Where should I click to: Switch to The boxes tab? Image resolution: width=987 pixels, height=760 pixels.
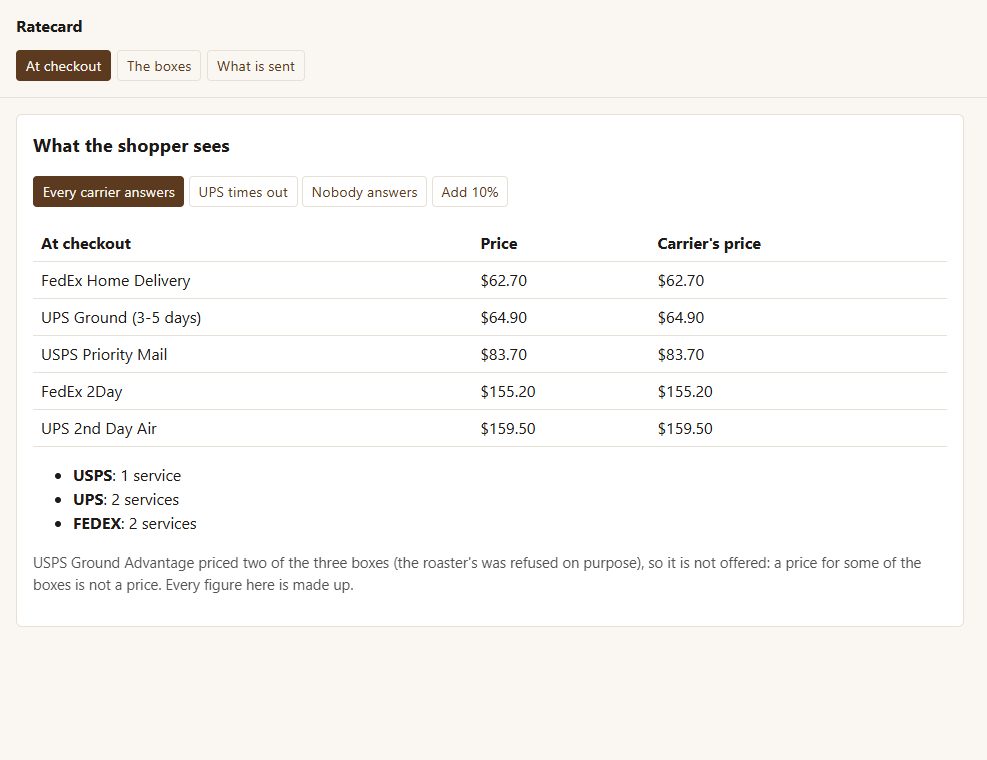coord(159,65)
